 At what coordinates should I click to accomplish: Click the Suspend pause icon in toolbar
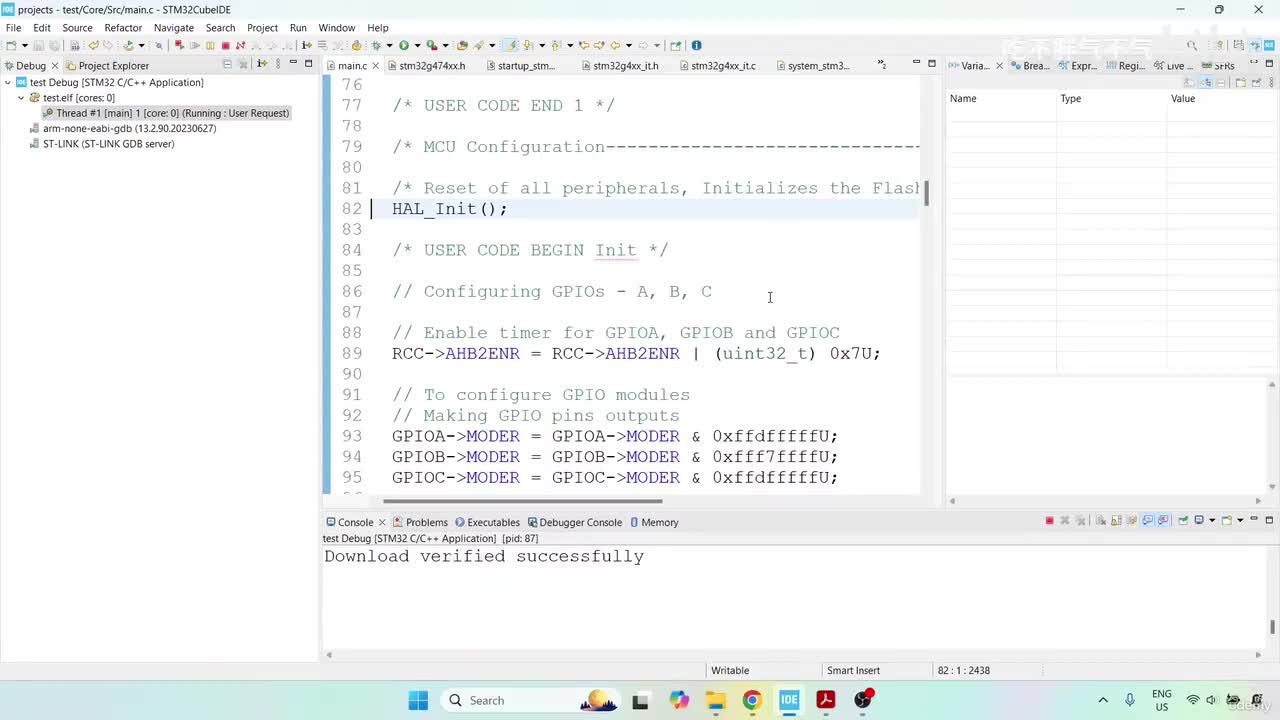pos(210,45)
